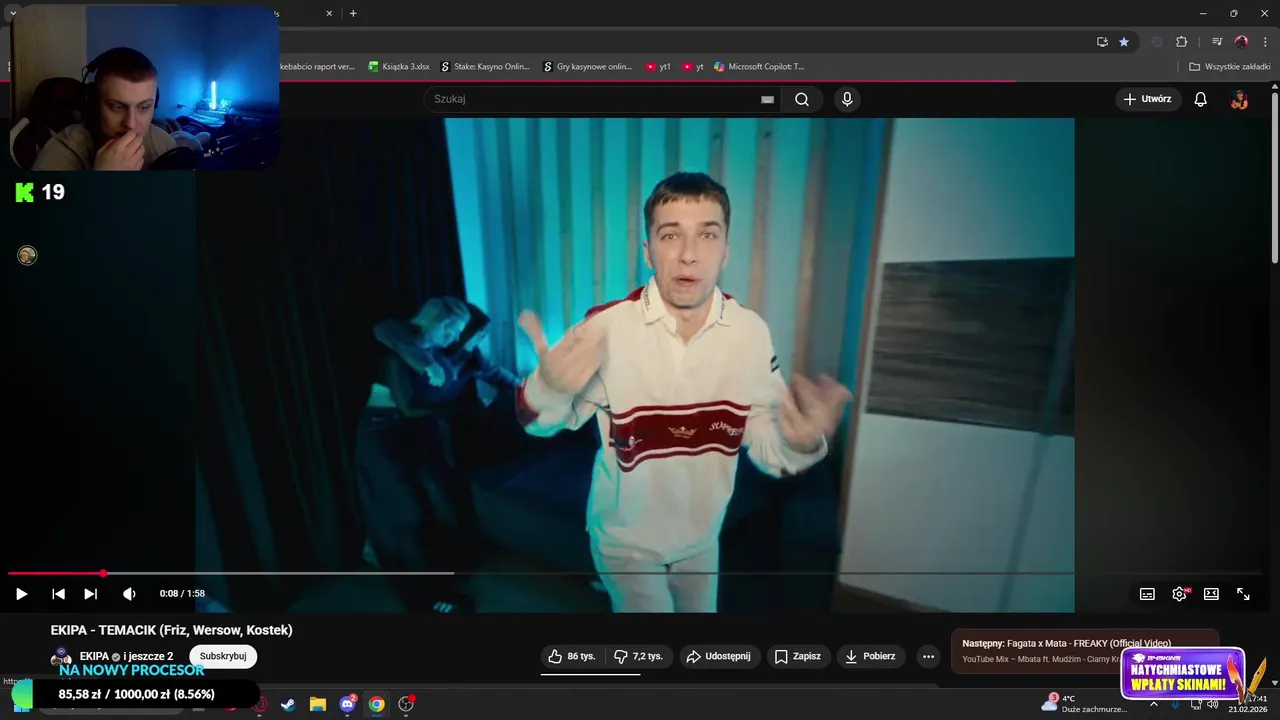1280x720 pixels.
Task: Open video settings gear icon
Action: pos(1179,594)
